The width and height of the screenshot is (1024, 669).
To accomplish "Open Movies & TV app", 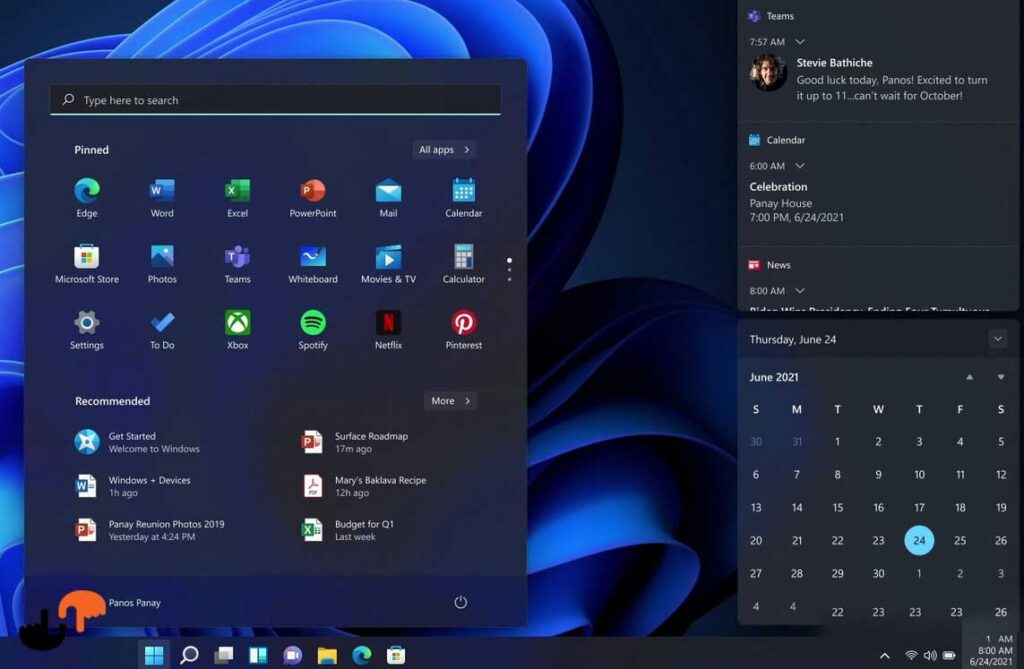I will click(389, 264).
